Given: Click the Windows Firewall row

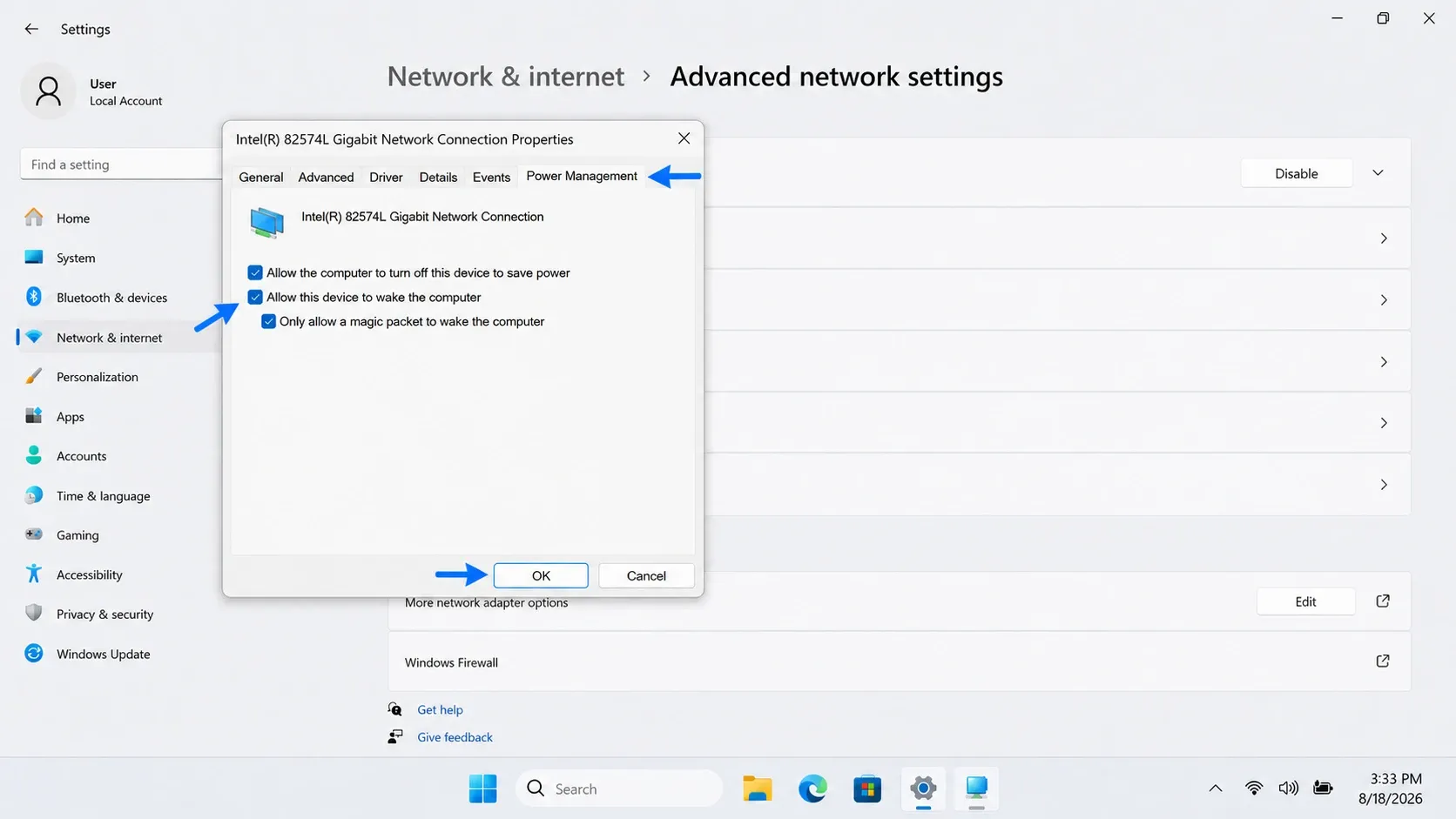Looking at the screenshot, I should tap(899, 661).
